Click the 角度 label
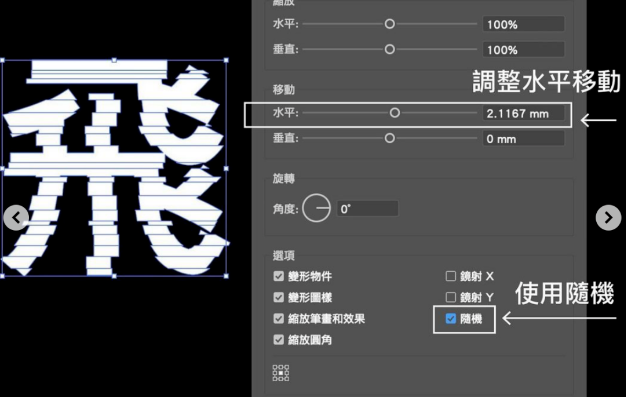The height and width of the screenshot is (397, 626). pos(286,208)
